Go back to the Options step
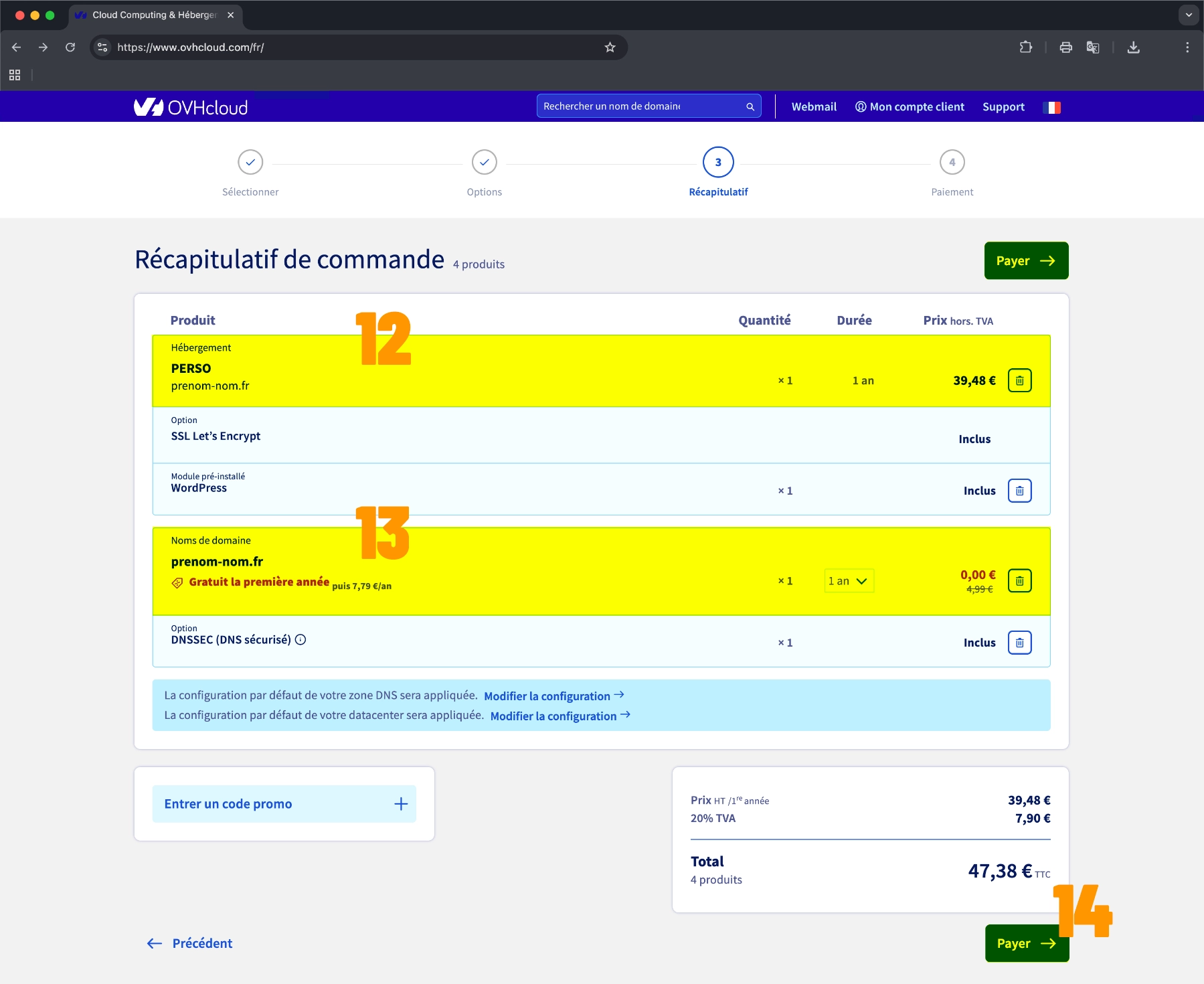The width and height of the screenshot is (1204, 984). [484, 163]
